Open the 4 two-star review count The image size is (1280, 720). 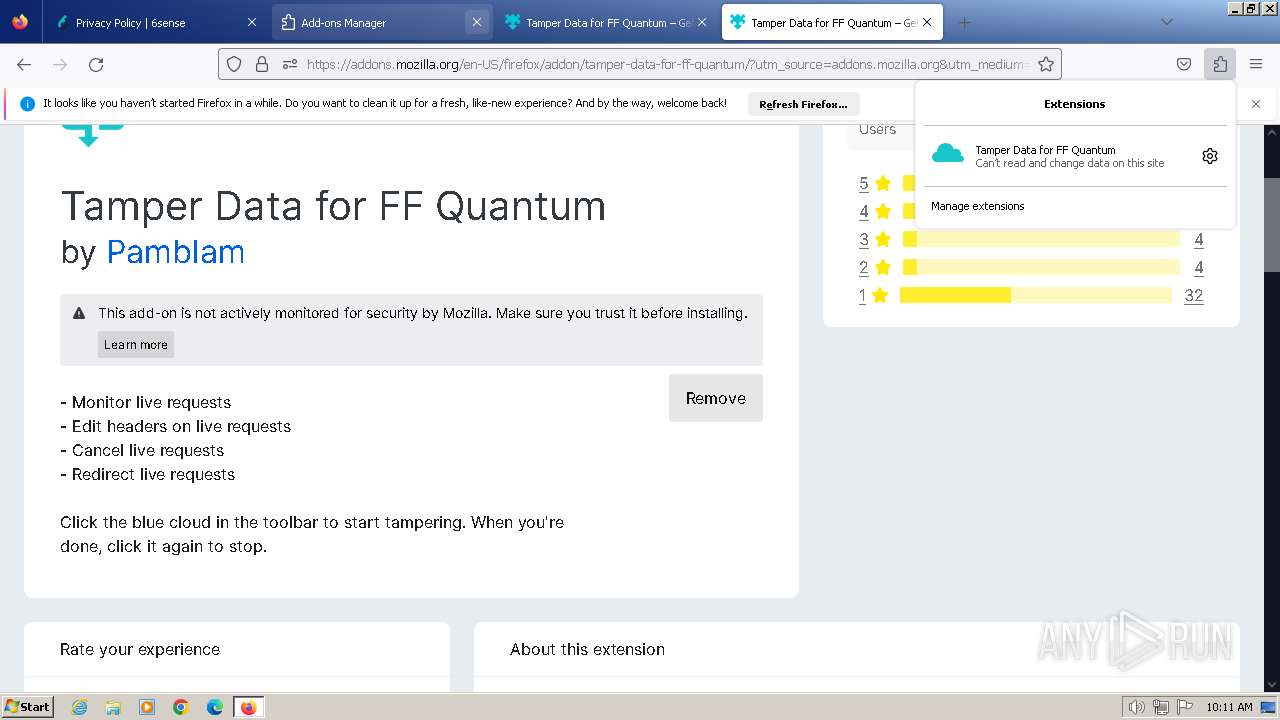[x=1199, y=267]
